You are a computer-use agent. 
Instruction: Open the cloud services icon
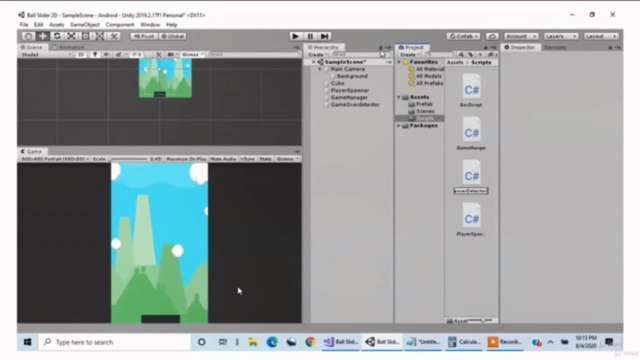492,36
